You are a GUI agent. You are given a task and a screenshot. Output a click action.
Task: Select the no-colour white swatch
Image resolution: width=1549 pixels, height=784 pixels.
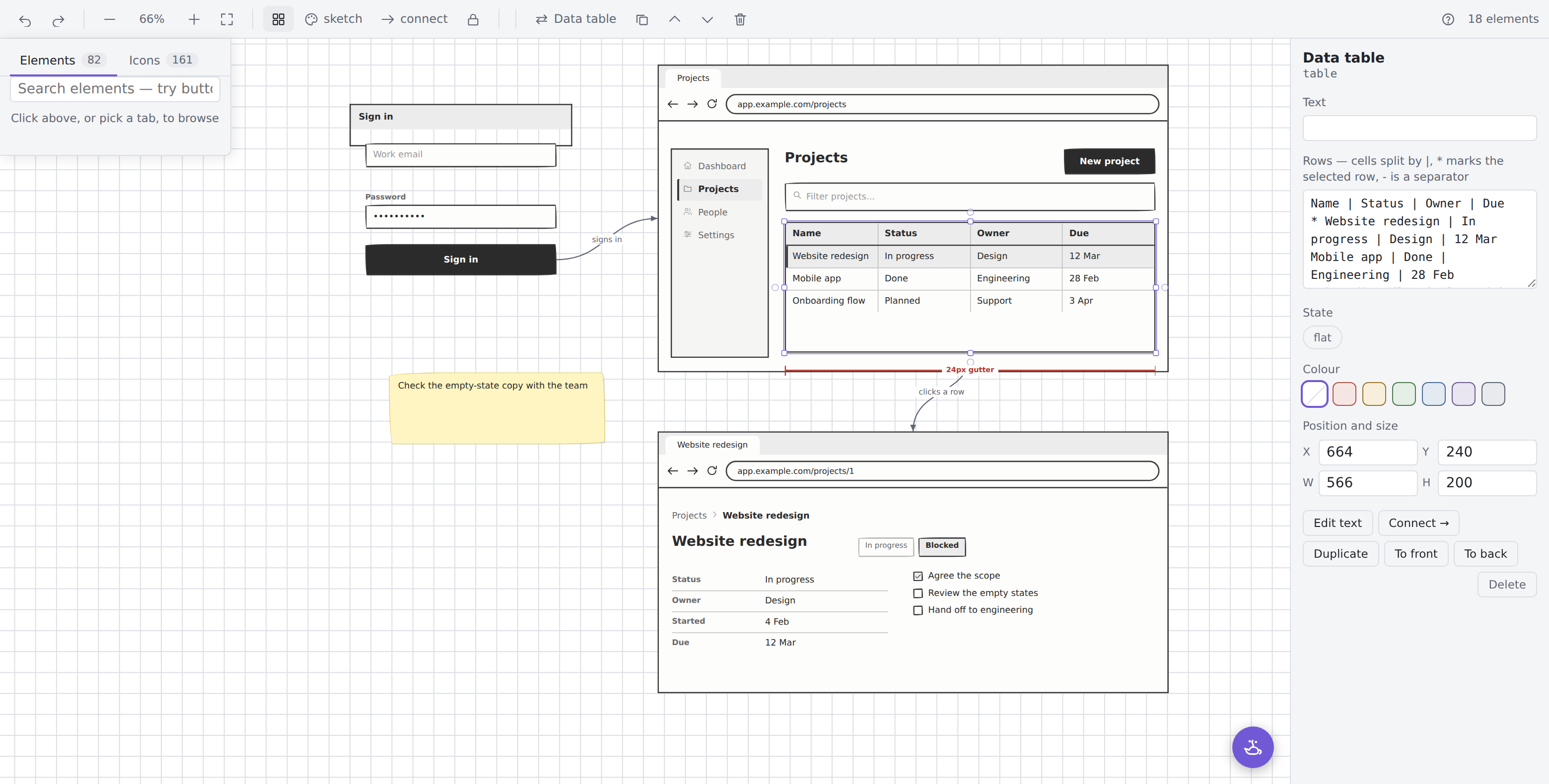coord(1315,394)
